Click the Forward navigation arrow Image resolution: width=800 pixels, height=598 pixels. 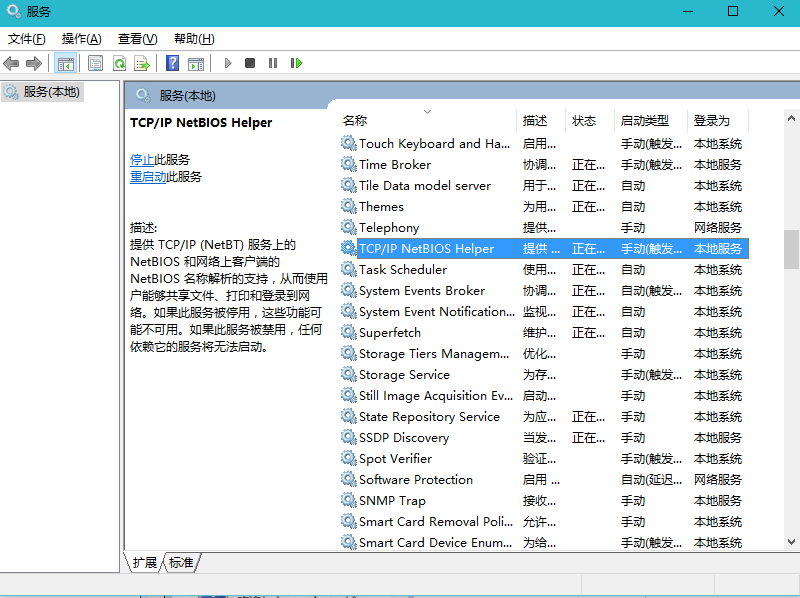coord(34,62)
